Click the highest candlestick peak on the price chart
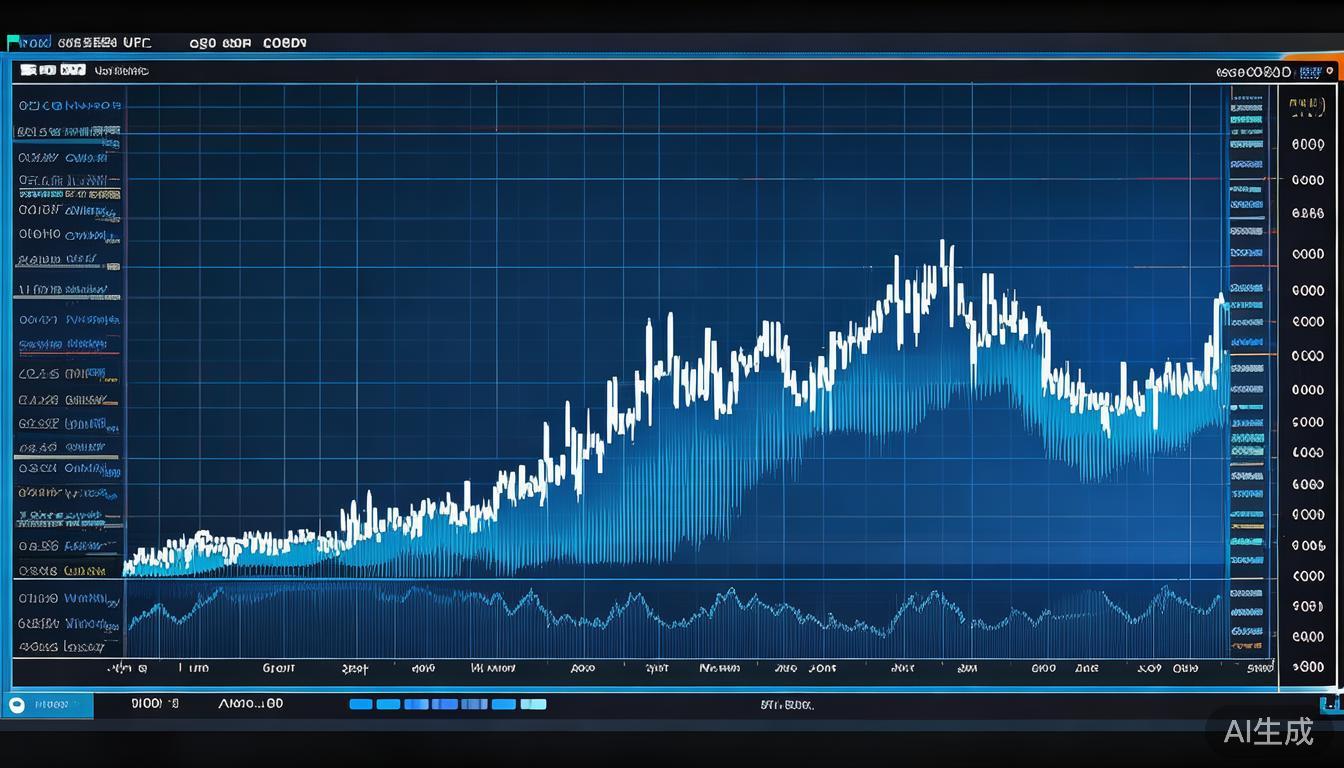This screenshot has height=768, width=1344. point(942,244)
